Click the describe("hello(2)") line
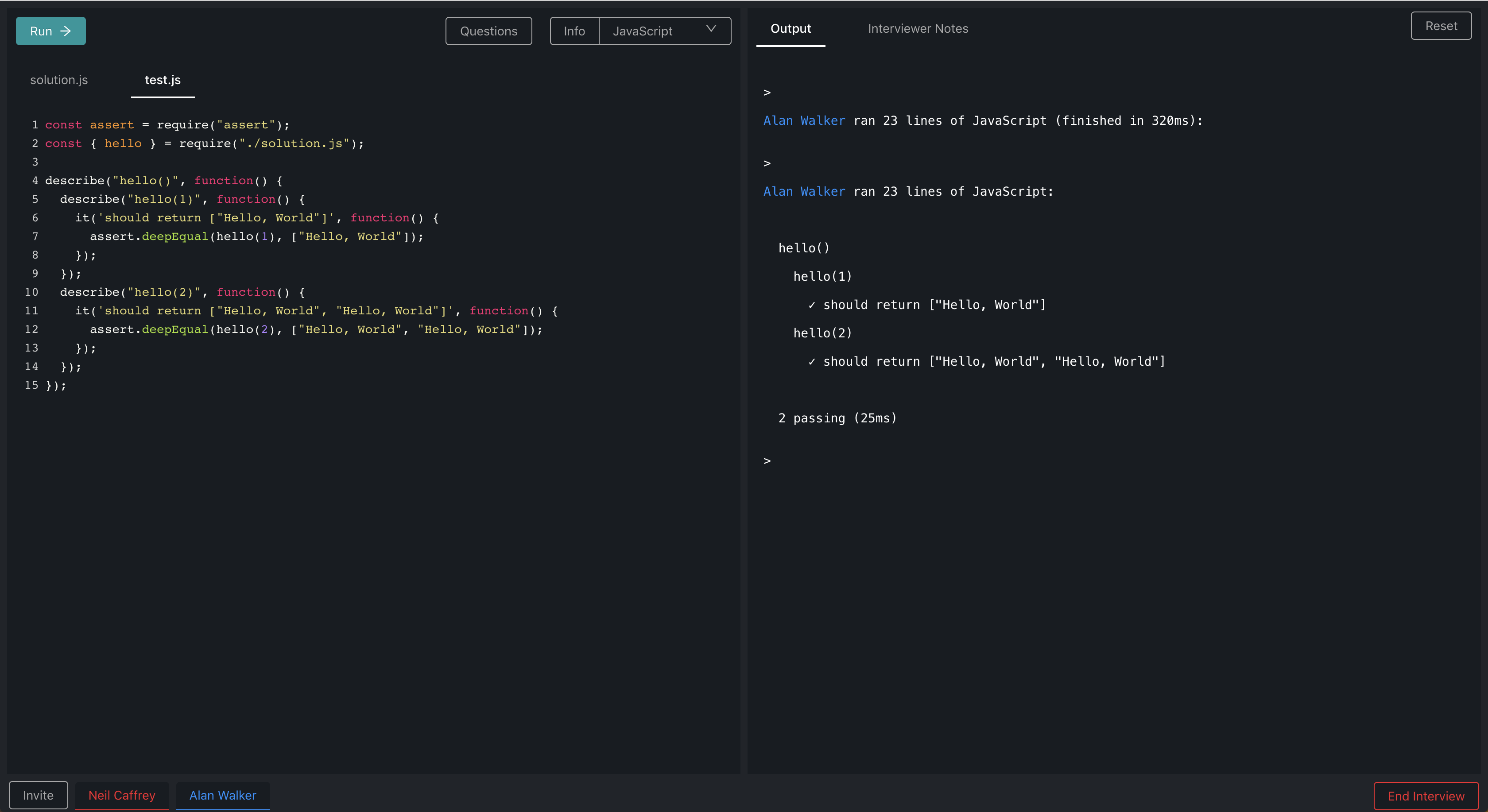 182,292
